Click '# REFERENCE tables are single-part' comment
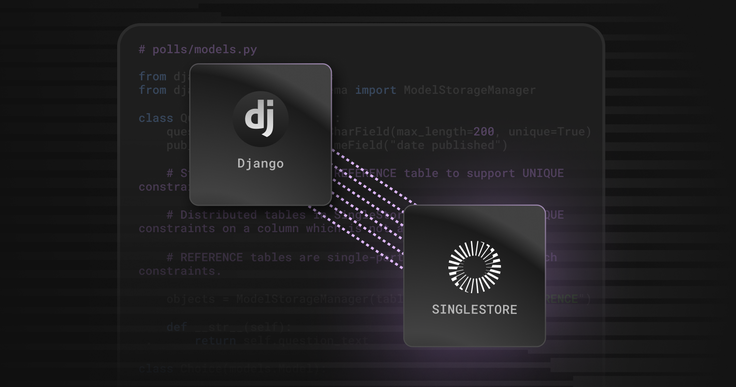Viewport: 736px width, 387px height. pos(285,257)
